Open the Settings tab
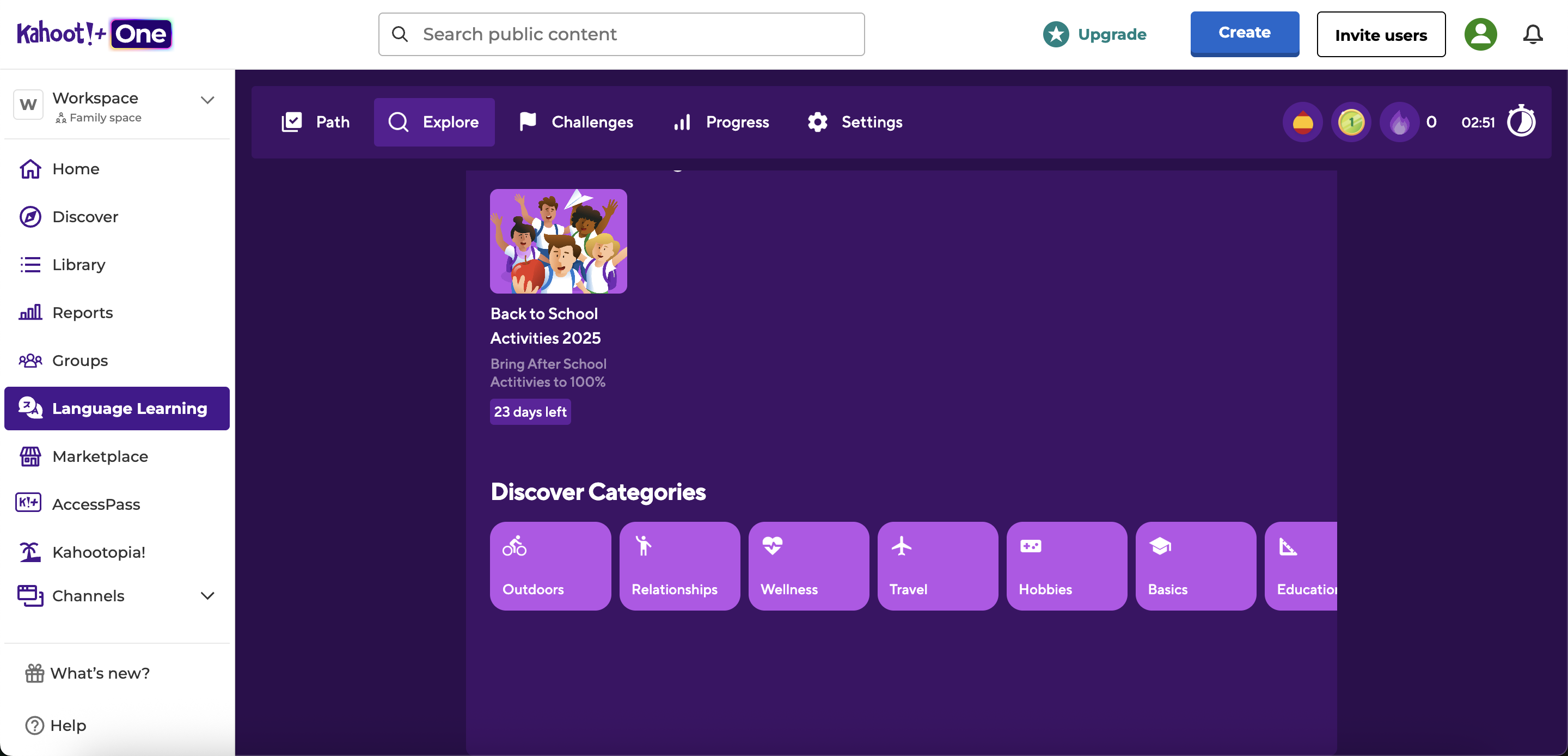 coord(855,123)
